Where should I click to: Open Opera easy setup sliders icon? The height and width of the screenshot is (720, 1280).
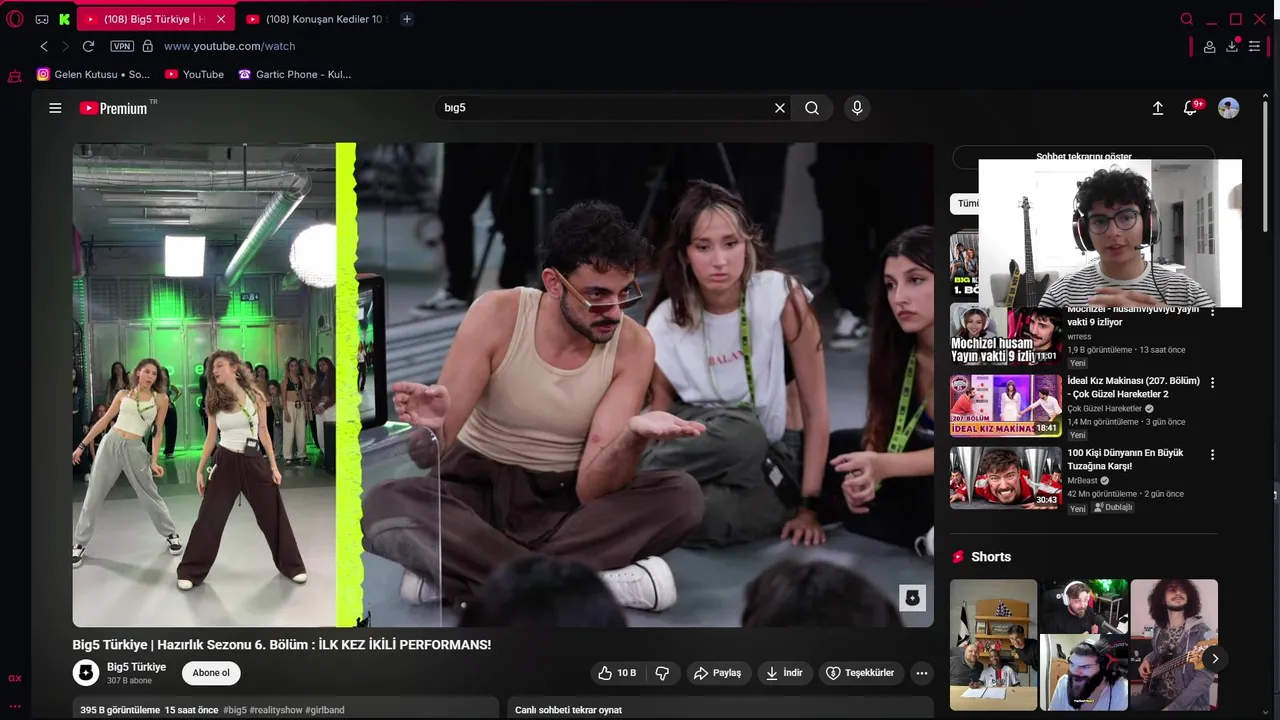pos(1255,46)
